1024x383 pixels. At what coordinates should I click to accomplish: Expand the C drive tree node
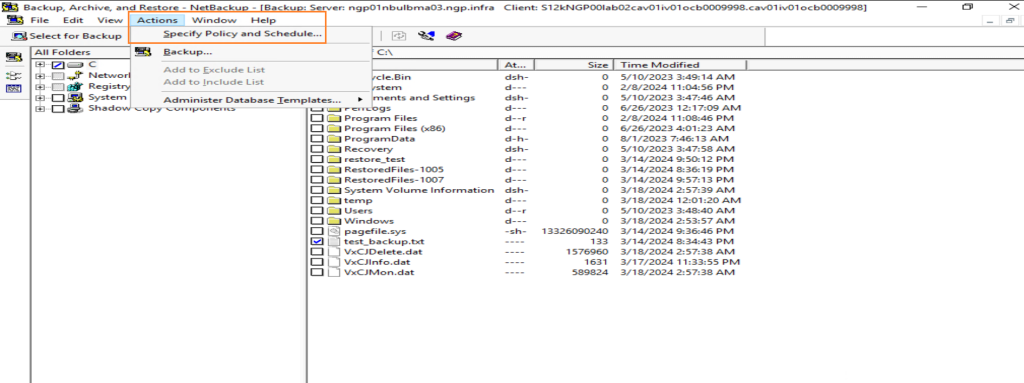40,65
